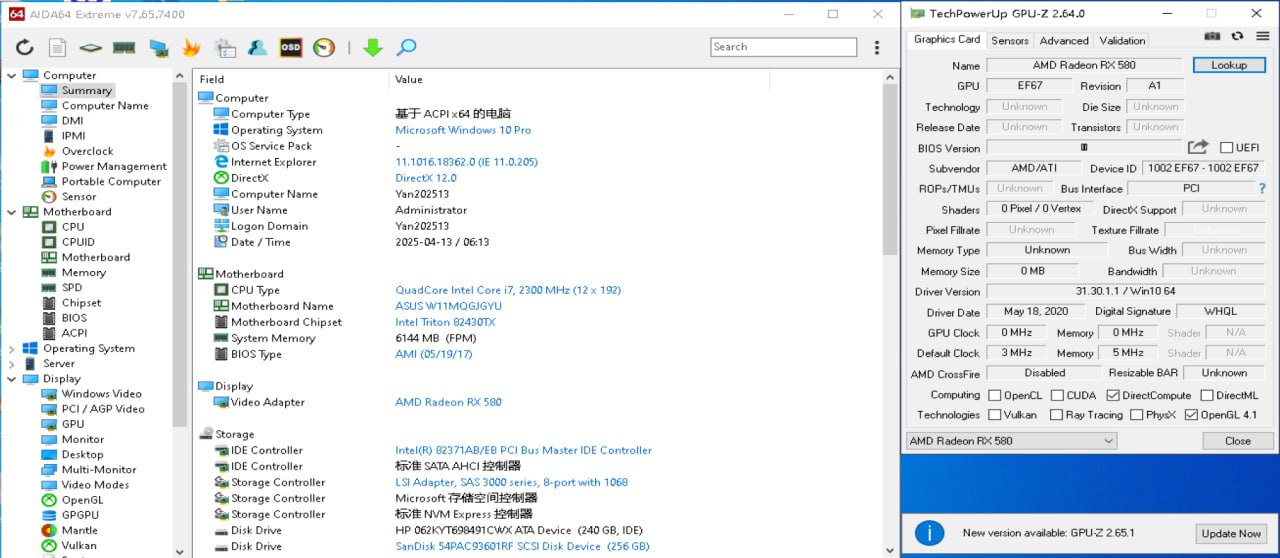Image resolution: width=1280 pixels, height=558 pixels.
Task: Select SPD under Motherboard tree
Action: 72,287
